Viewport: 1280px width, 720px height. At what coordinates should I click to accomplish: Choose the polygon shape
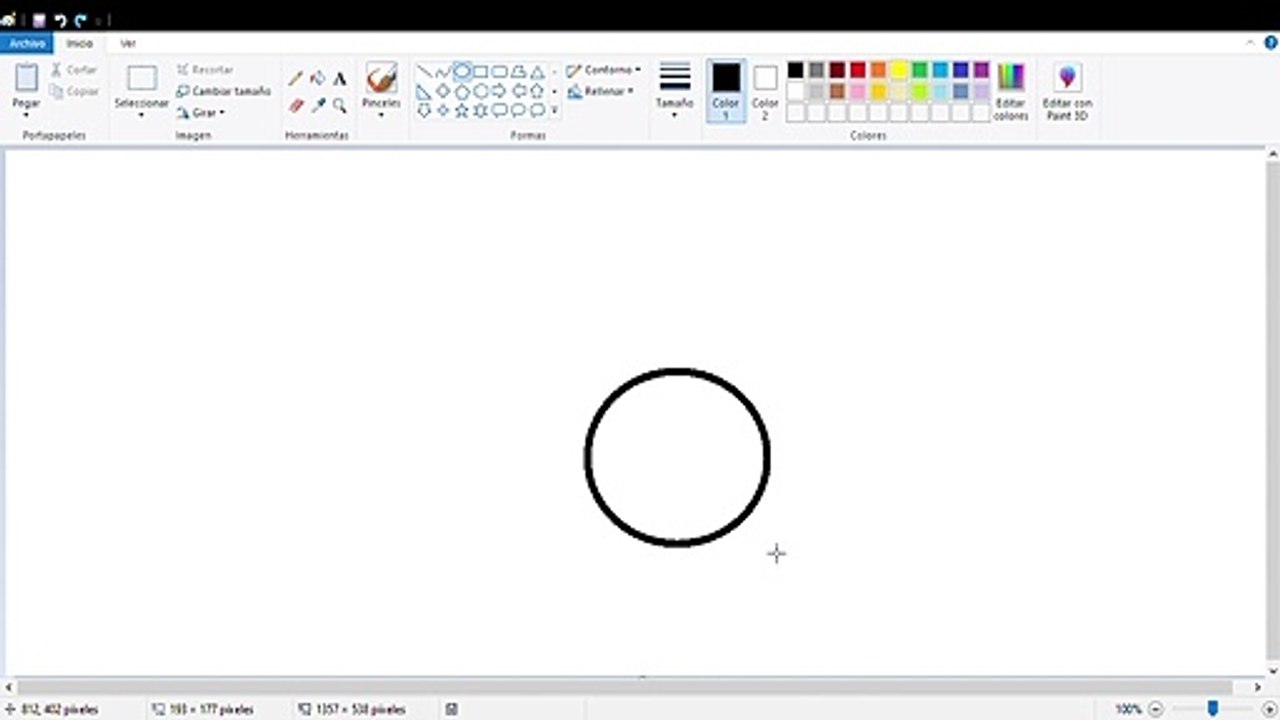coord(519,72)
